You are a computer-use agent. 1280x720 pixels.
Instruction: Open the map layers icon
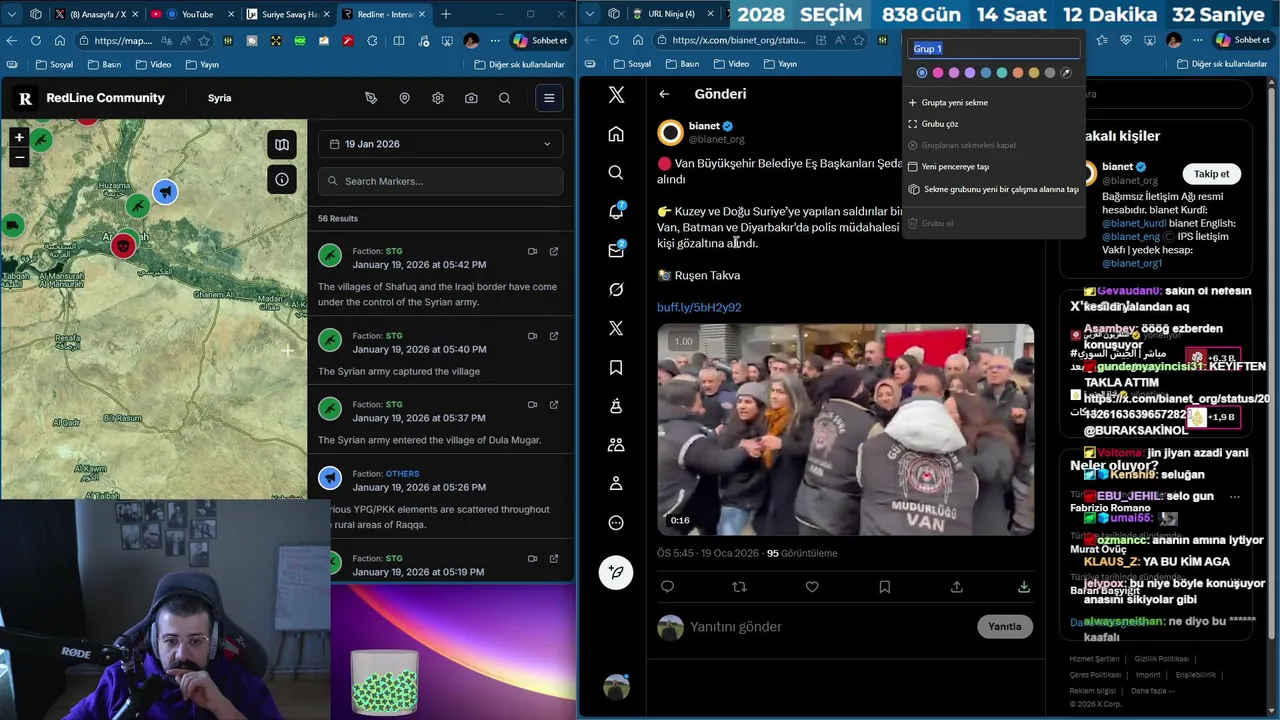(x=282, y=144)
